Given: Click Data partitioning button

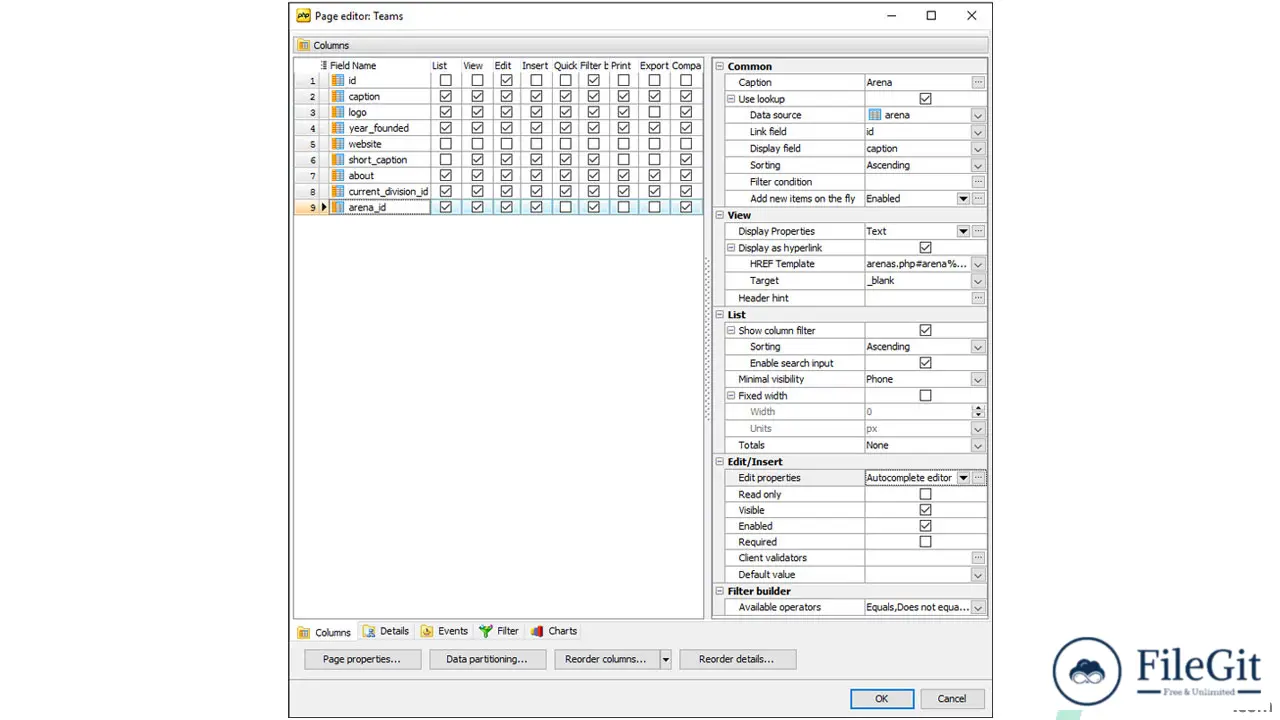Looking at the screenshot, I should (x=487, y=659).
